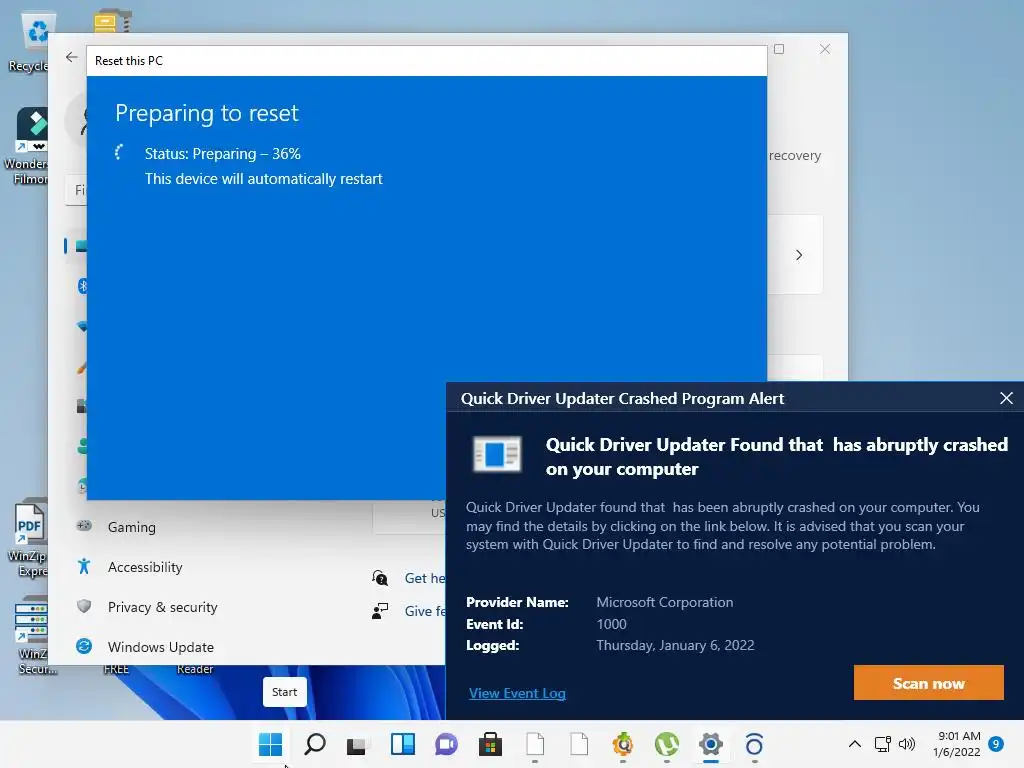1024x768 pixels.
Task: Open the WinZip PDF Express desktop shortcut
Action: pyautogui.click(x=29, y=539)
